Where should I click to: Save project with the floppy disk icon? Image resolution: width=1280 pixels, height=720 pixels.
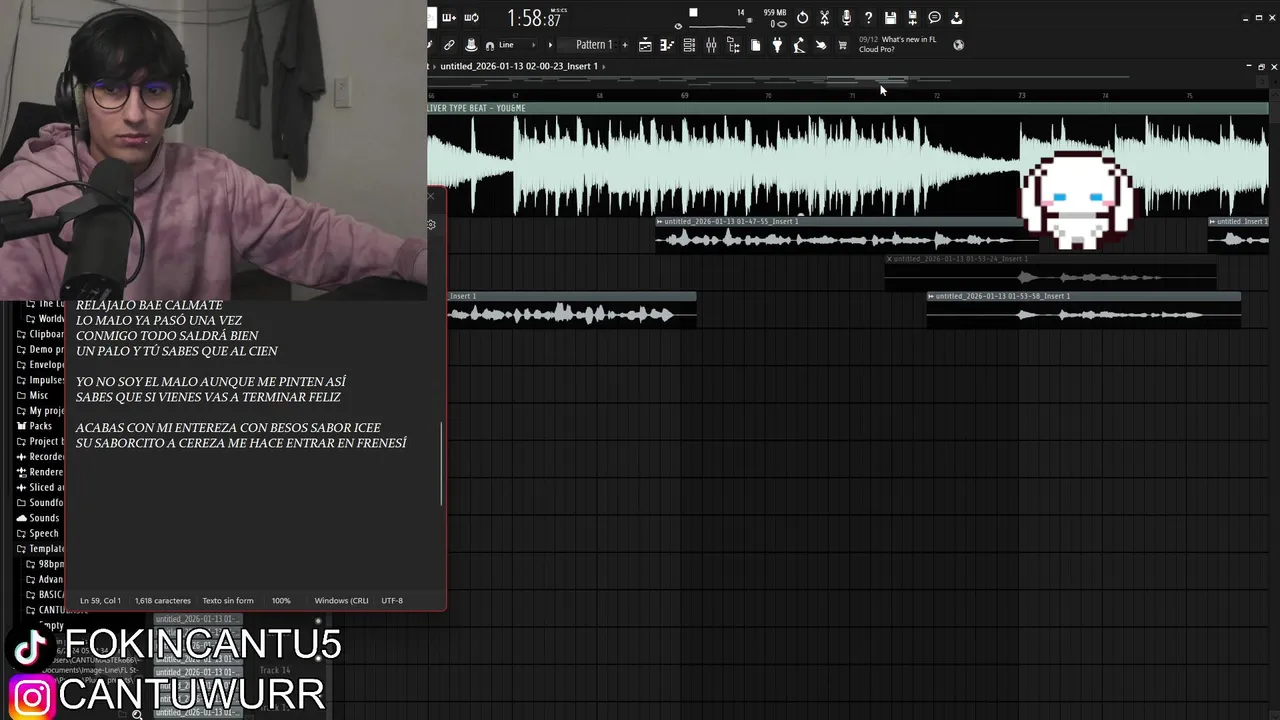click(x=890, y=18)
